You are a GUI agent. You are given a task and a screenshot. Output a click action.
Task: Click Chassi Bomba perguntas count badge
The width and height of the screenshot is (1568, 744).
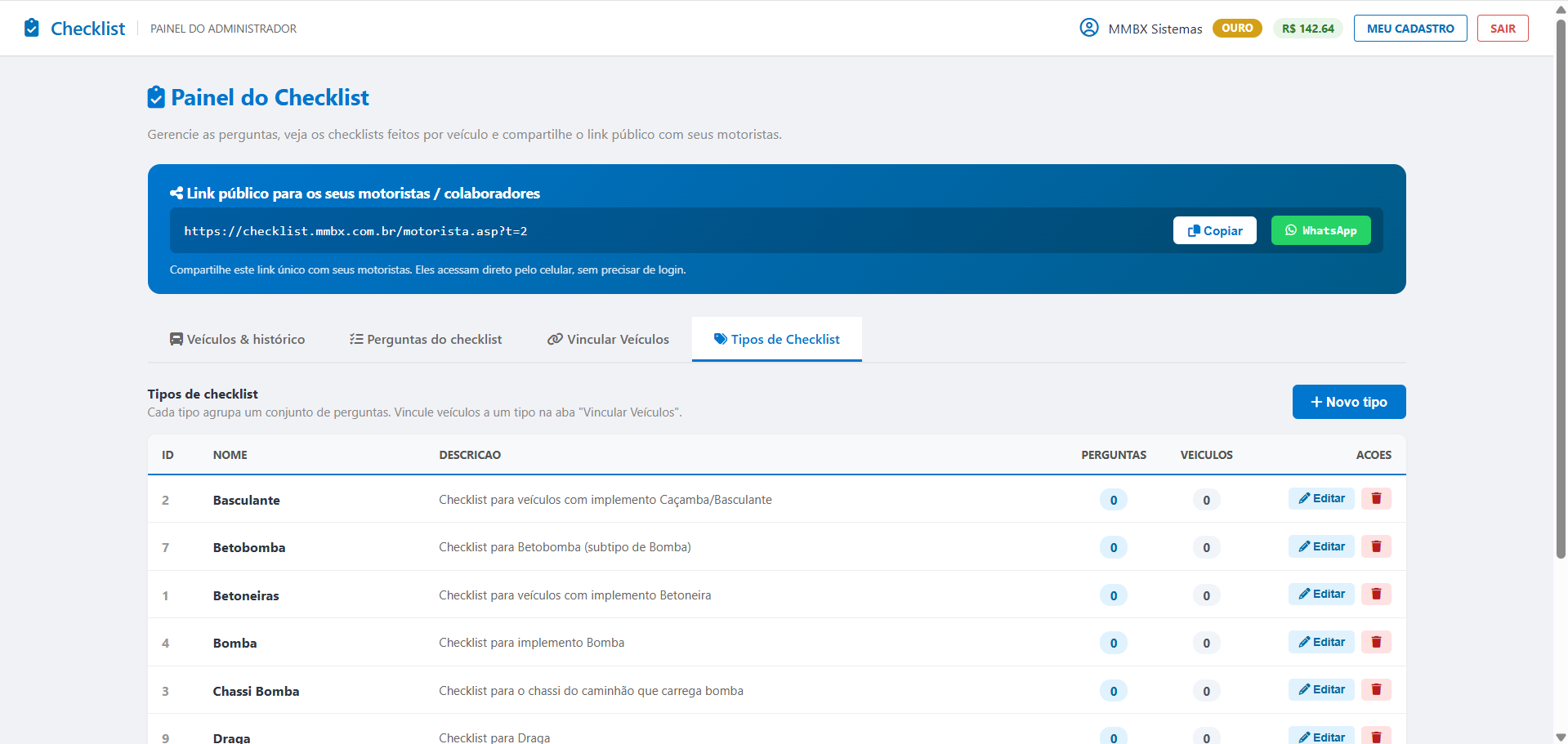[1114, 691]
